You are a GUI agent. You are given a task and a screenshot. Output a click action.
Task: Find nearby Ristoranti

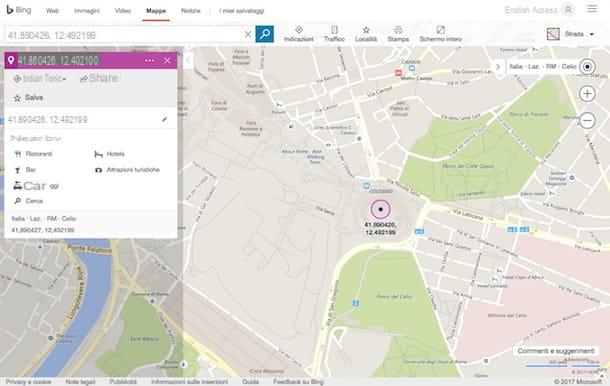point(33,154)
